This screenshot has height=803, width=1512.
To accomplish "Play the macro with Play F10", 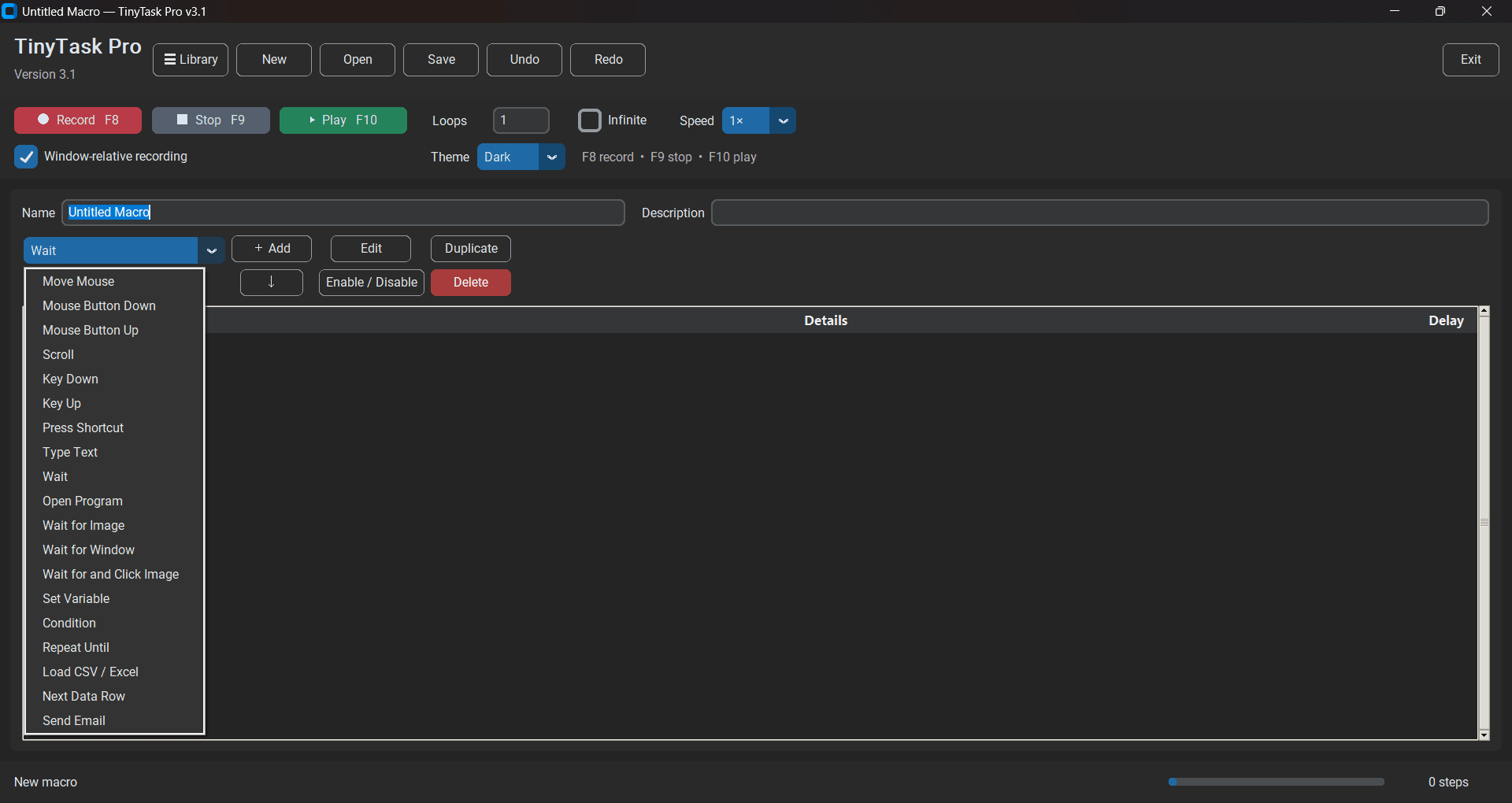I will [343, 120].
